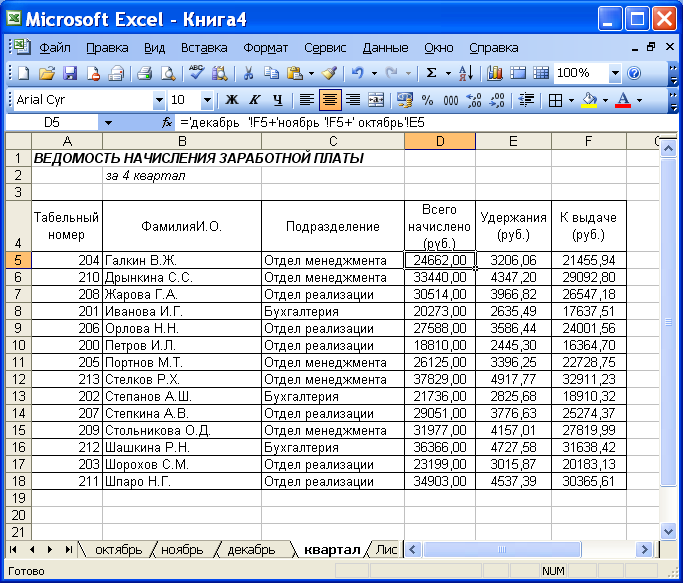683x583 pixels.
Task: Open the Формат menu
Action: click(265, 47)
